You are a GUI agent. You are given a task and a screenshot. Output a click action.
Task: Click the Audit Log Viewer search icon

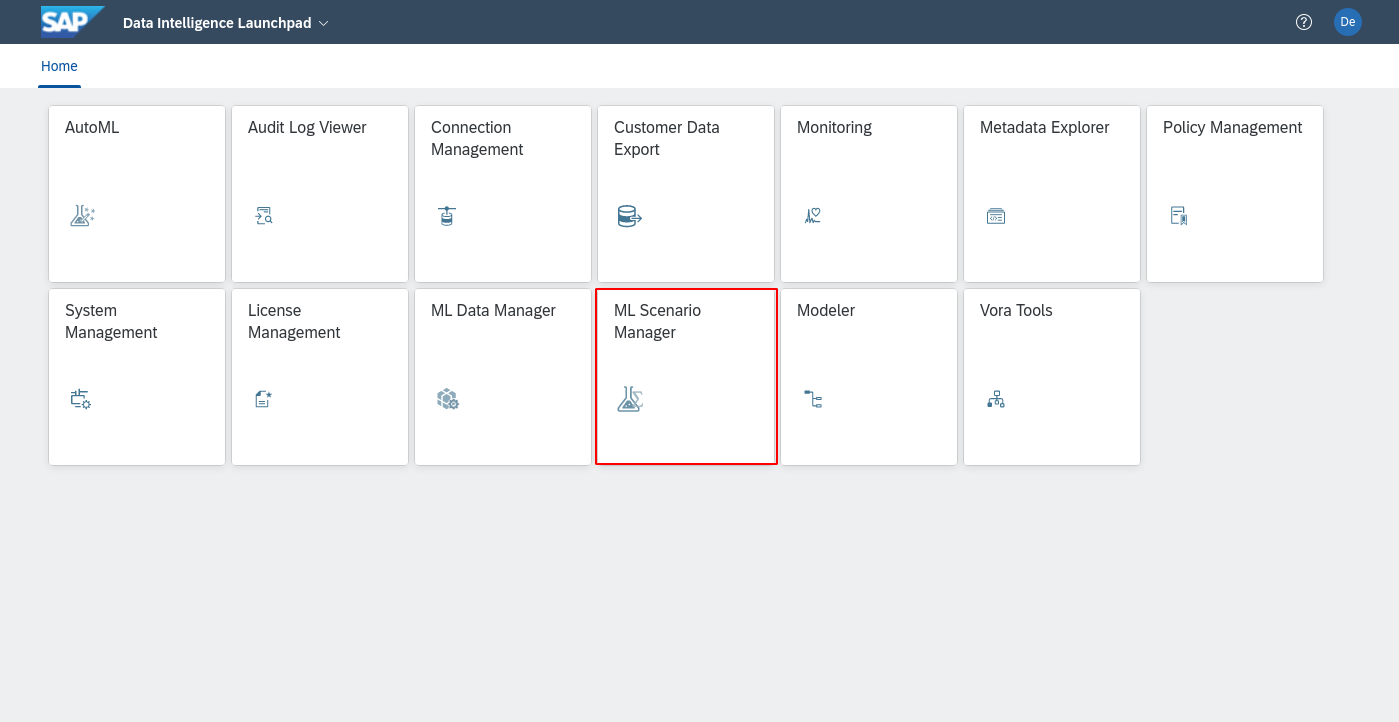click(264, 215)
